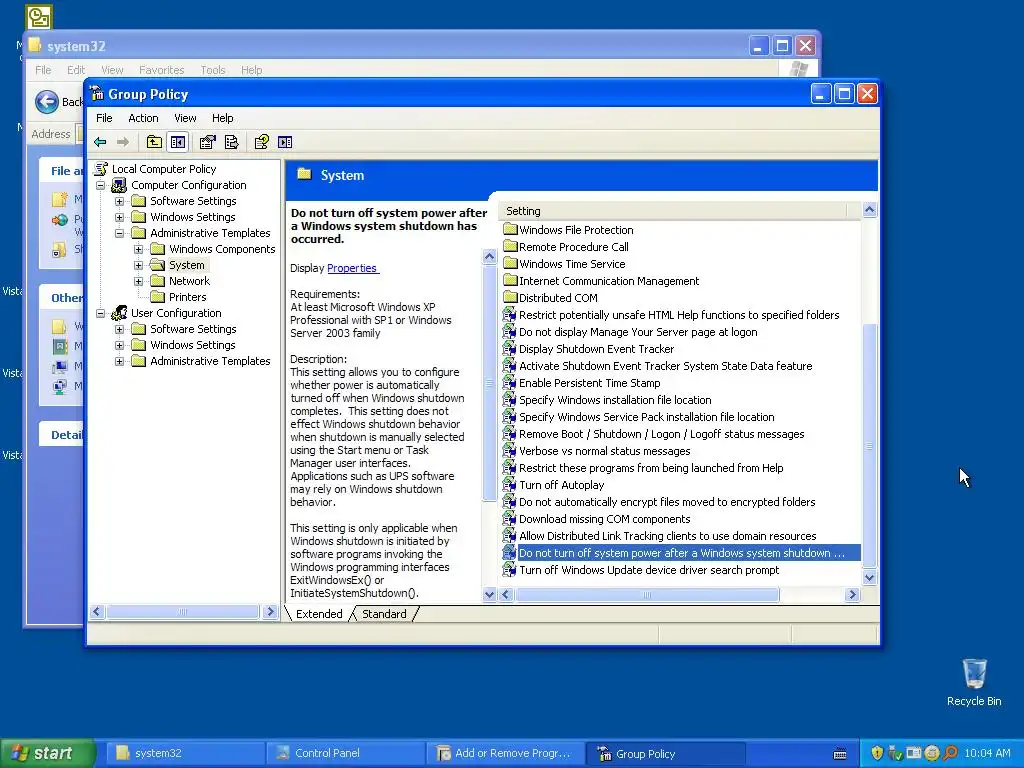Click the Start button

pyautogui.click(x=47, y=753)
